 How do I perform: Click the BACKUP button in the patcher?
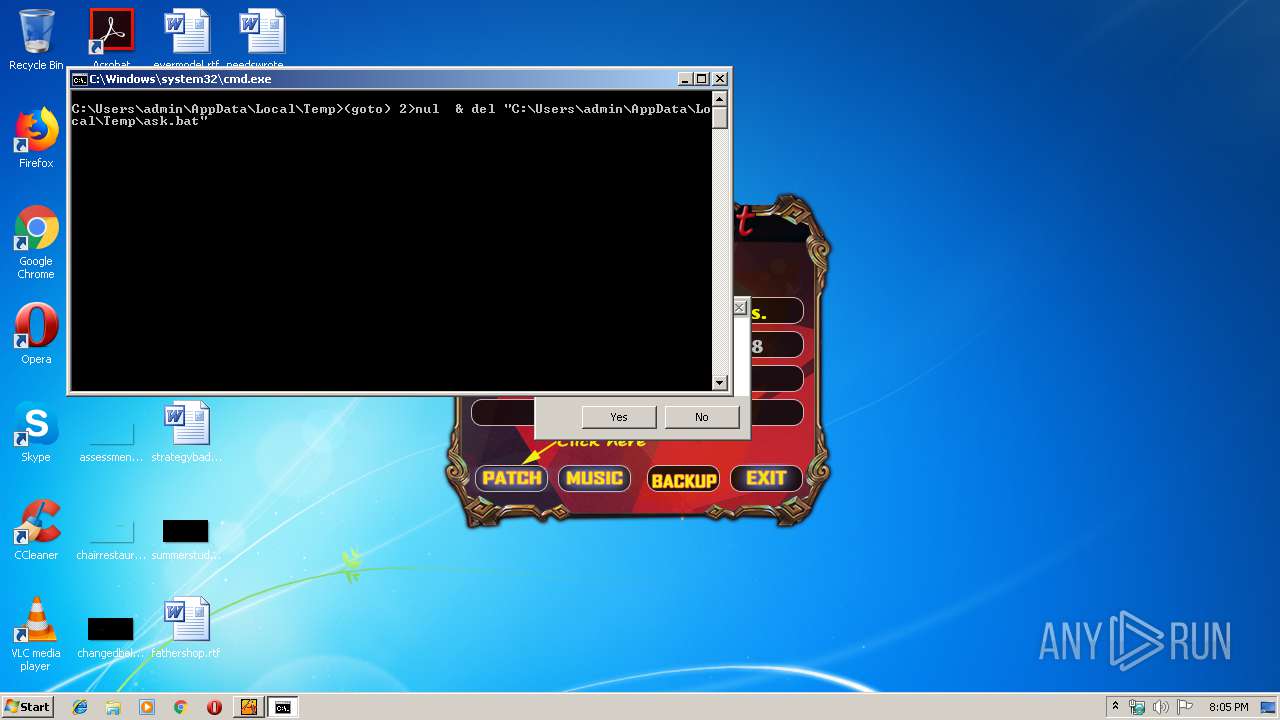[x=683, y=479]
